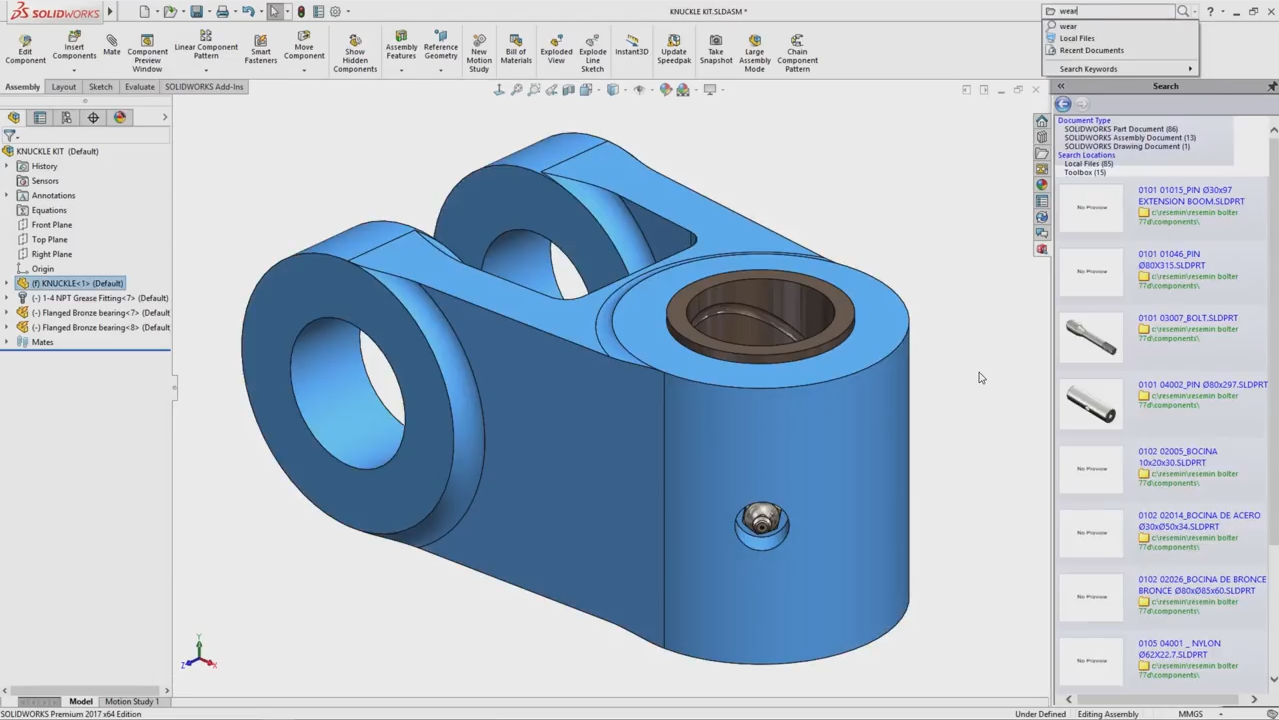Viewport: 1279px width, 720px height.
Task: Expand the History tree node
Action: coord(7,166)
